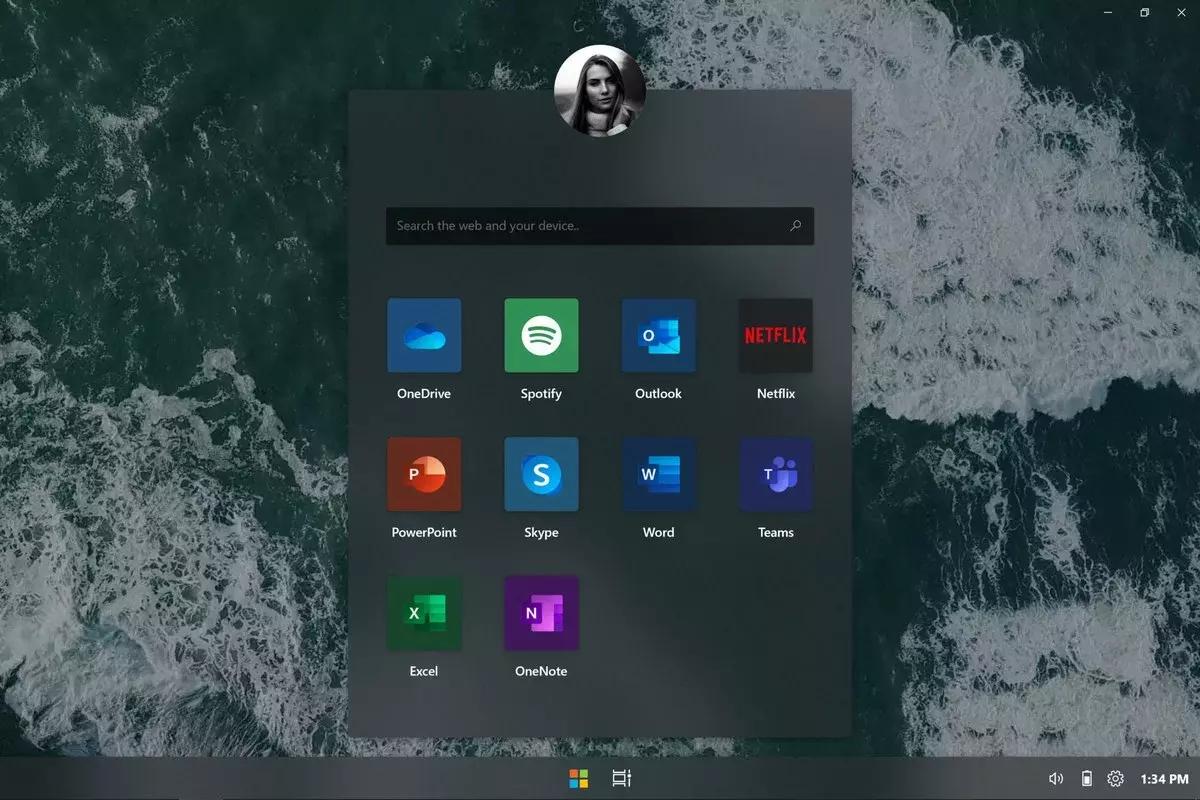
Task: Click the Windows logo on the taskbar
Action: [578, 777]
